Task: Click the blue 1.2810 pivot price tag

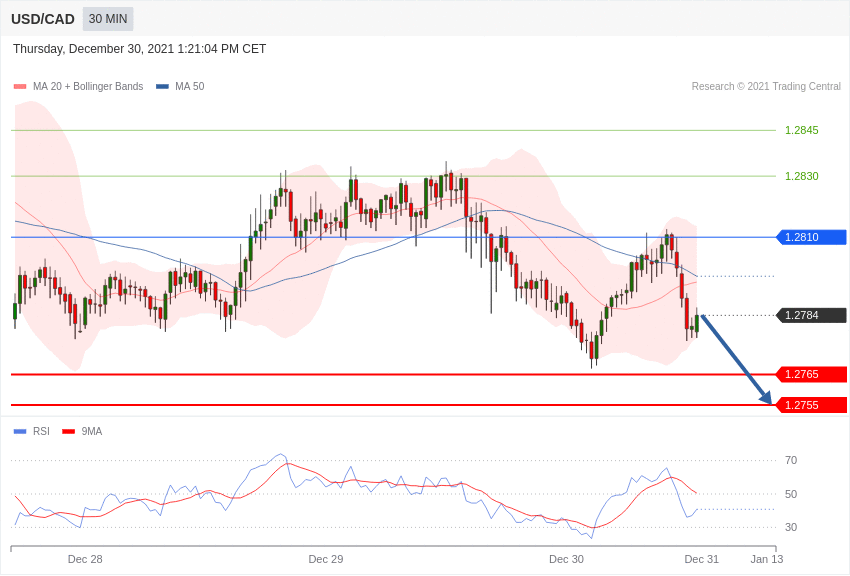Action: (812, 237)
